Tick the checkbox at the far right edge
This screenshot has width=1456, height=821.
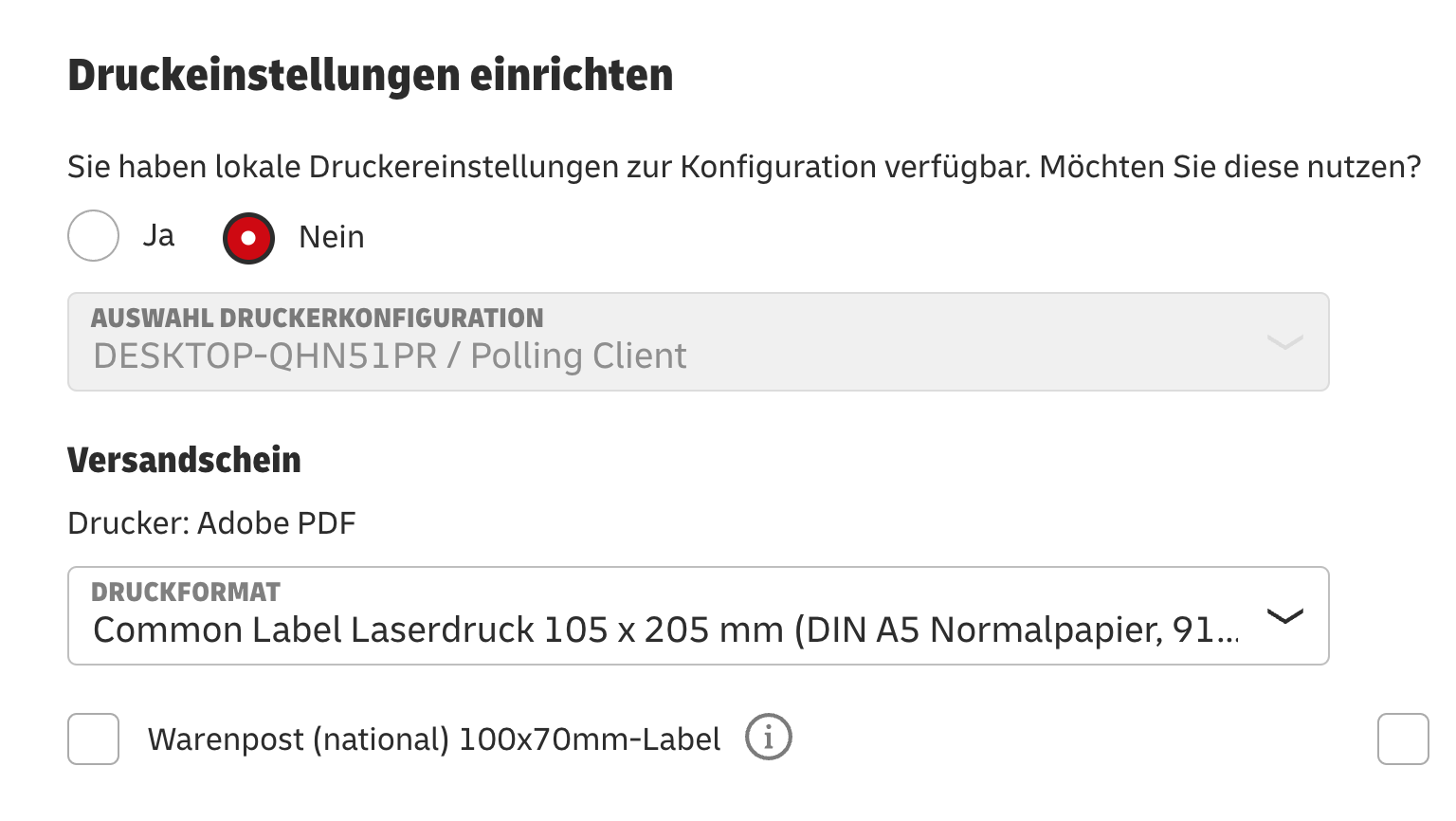pos(1403,739)
